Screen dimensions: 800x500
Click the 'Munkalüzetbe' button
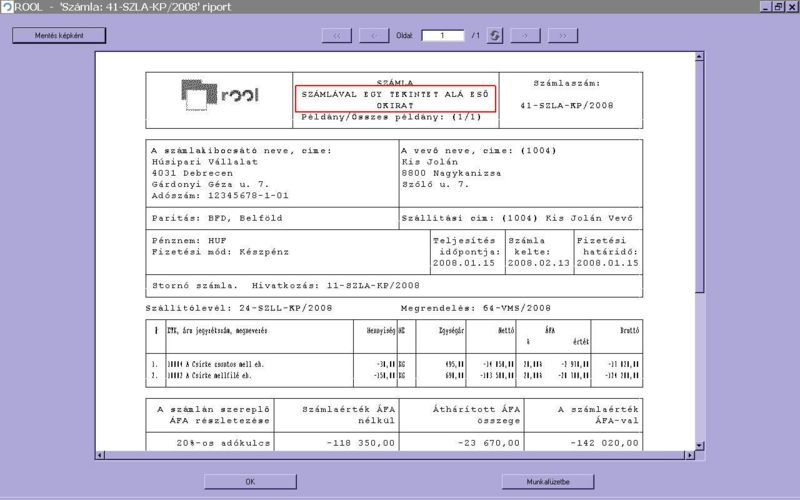coord(548,481)
